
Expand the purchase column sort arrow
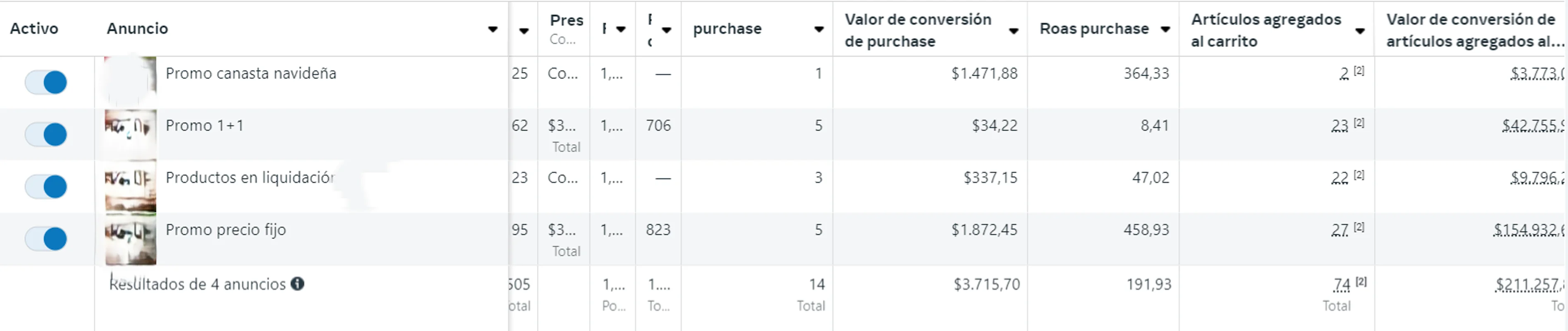coord(819,29)
